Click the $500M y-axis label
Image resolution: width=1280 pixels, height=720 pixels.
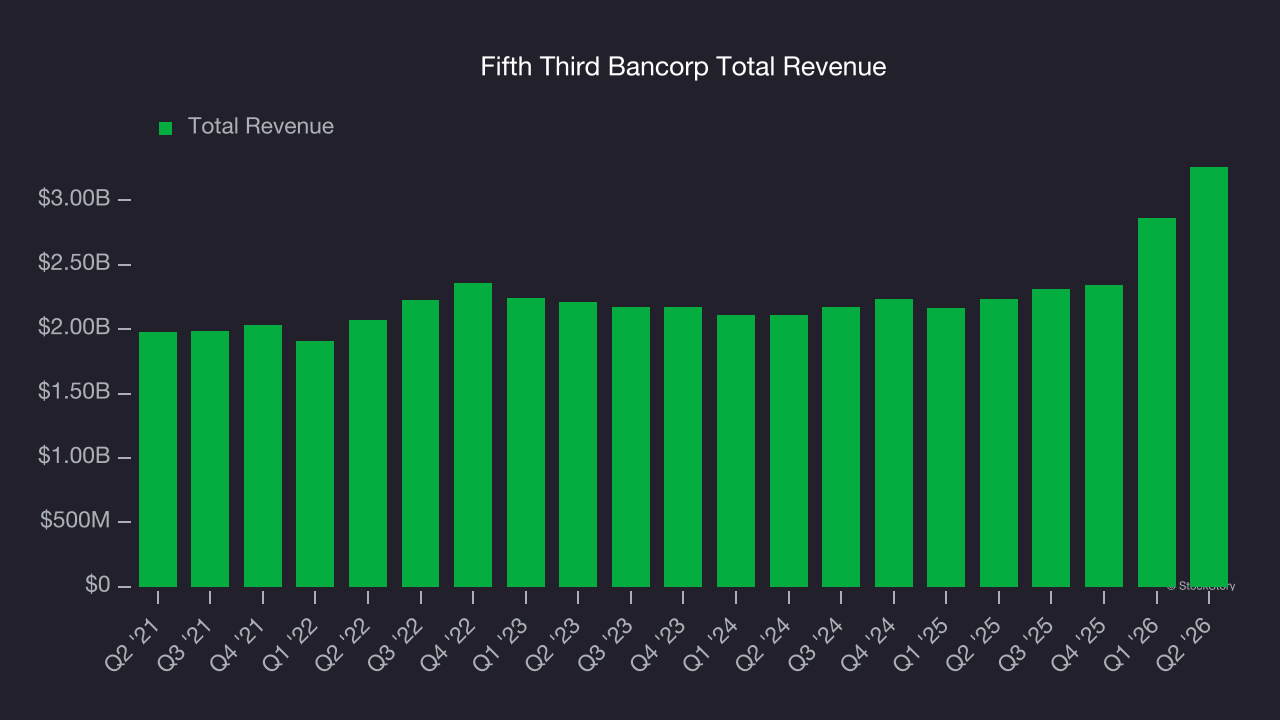pyautogui.click(x=75, y=521)
